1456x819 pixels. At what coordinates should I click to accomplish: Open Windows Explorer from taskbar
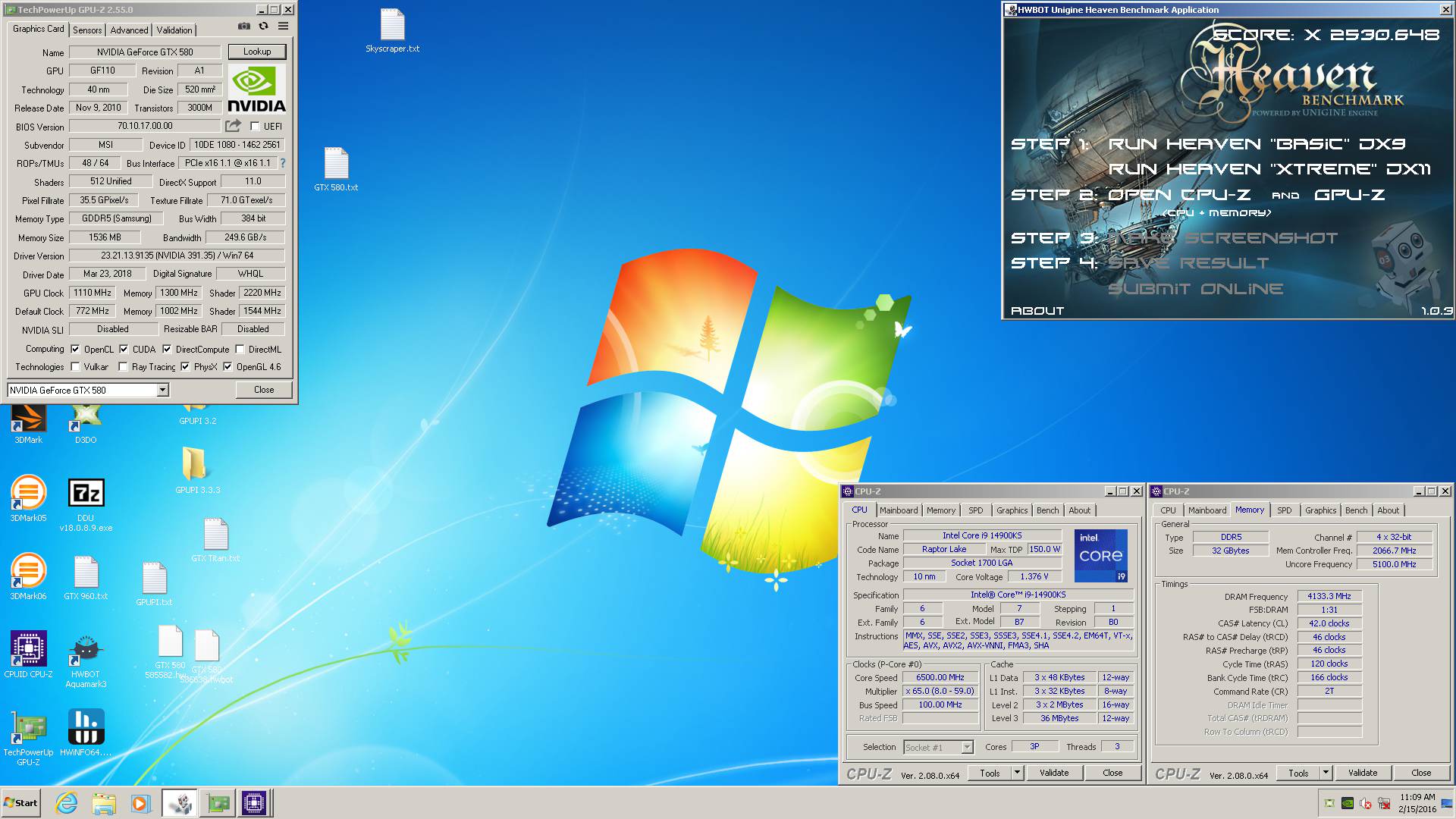click(104, 803)
